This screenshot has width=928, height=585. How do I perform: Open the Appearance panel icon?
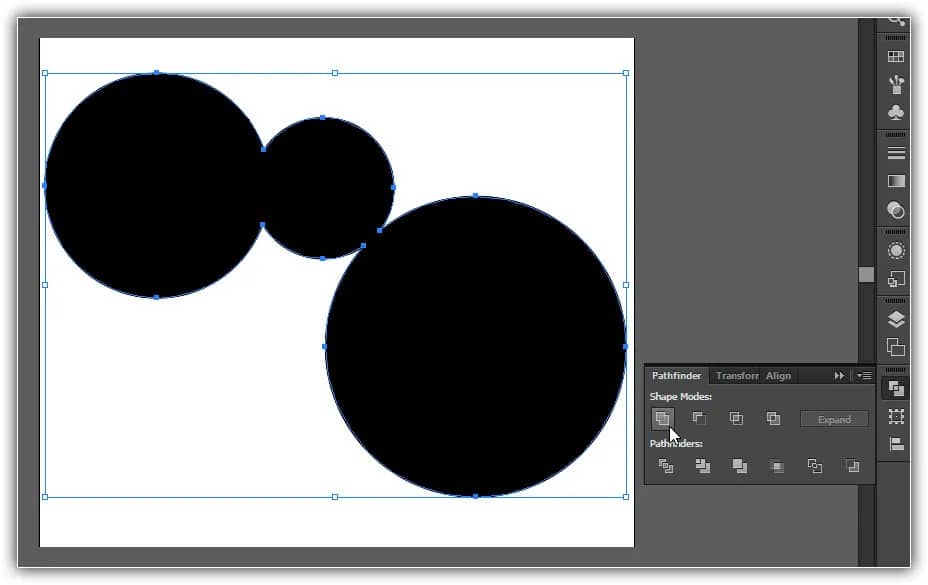click(896, 250)
